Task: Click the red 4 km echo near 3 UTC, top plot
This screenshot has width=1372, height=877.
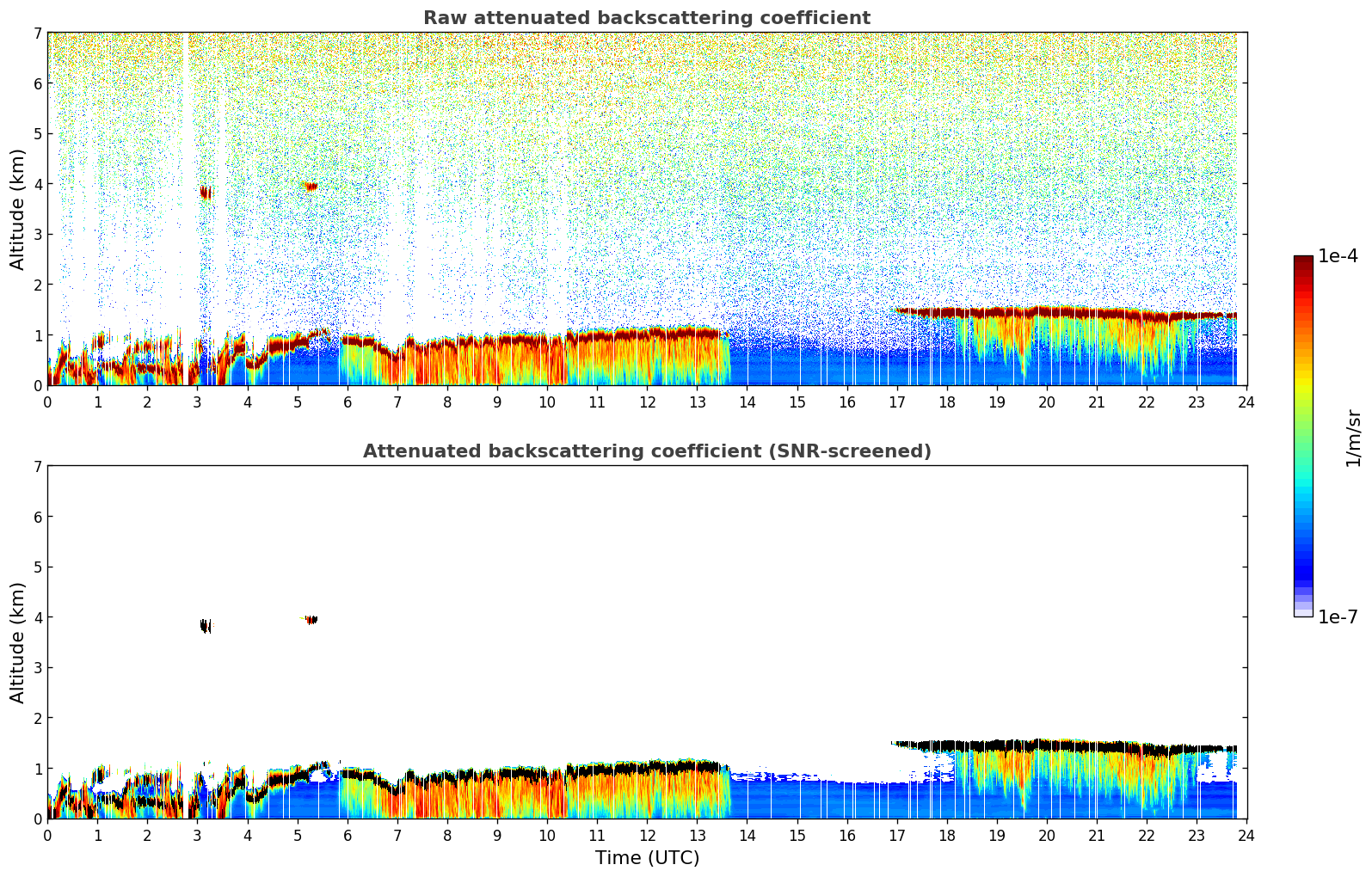Action: (x=206, y=192)
